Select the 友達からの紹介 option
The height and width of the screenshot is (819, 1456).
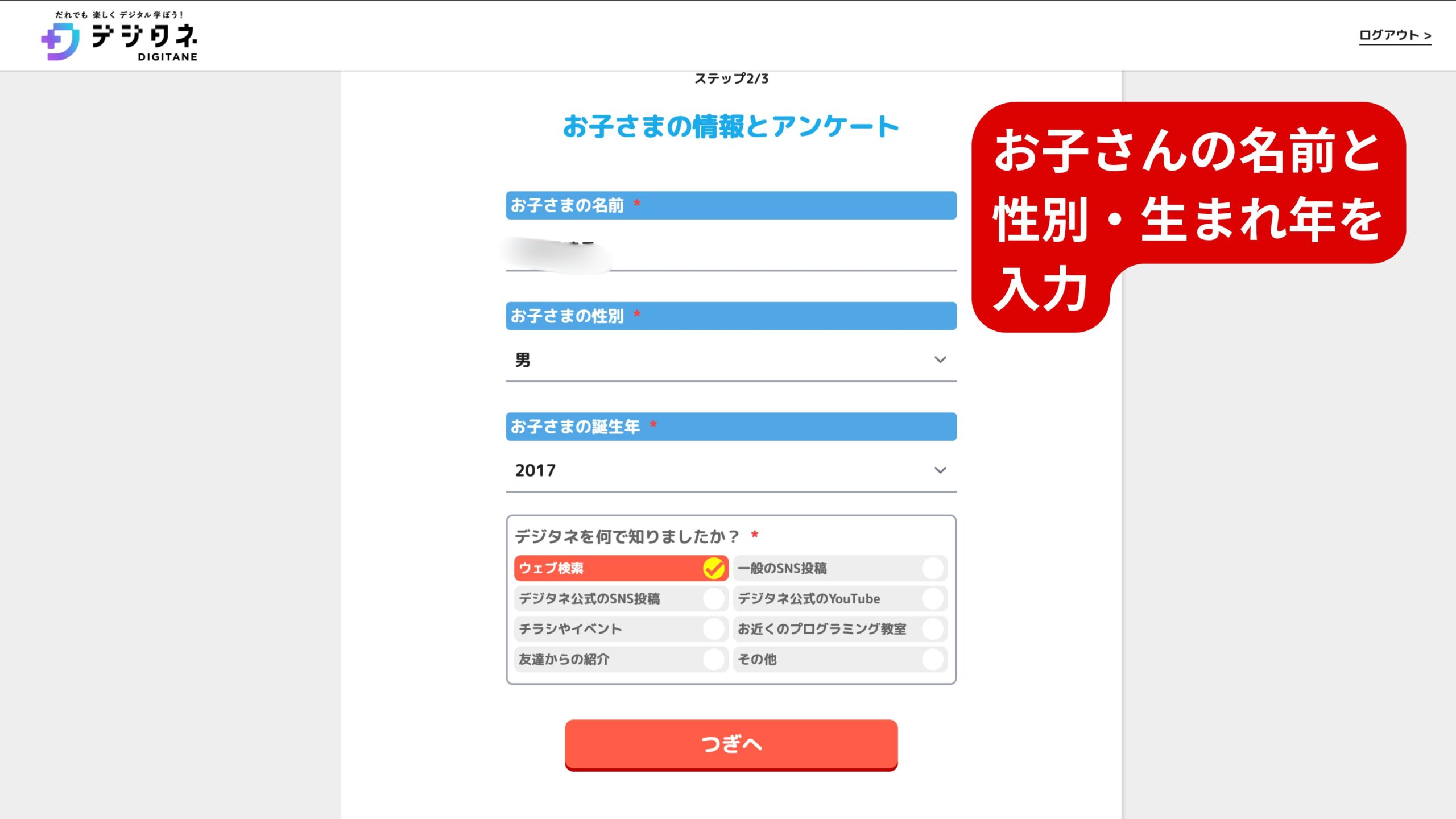point(620,660)
